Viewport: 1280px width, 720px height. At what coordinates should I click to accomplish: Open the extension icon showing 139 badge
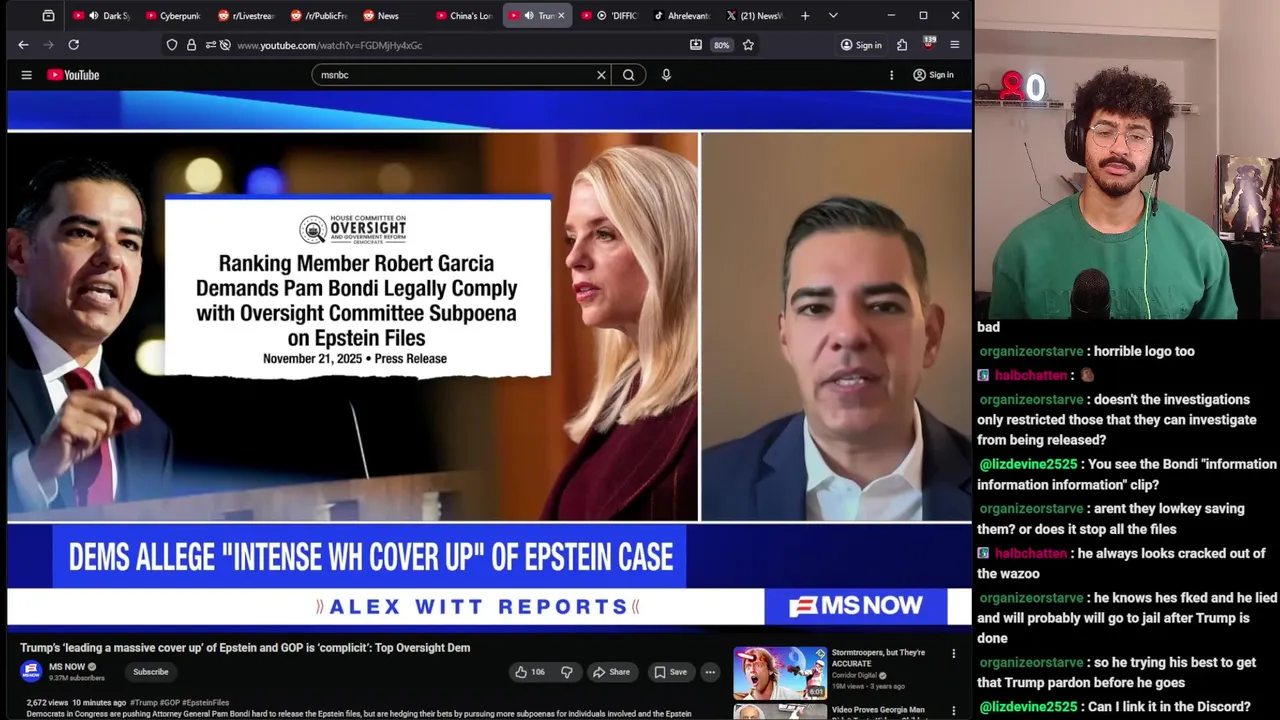click(929, 44)
